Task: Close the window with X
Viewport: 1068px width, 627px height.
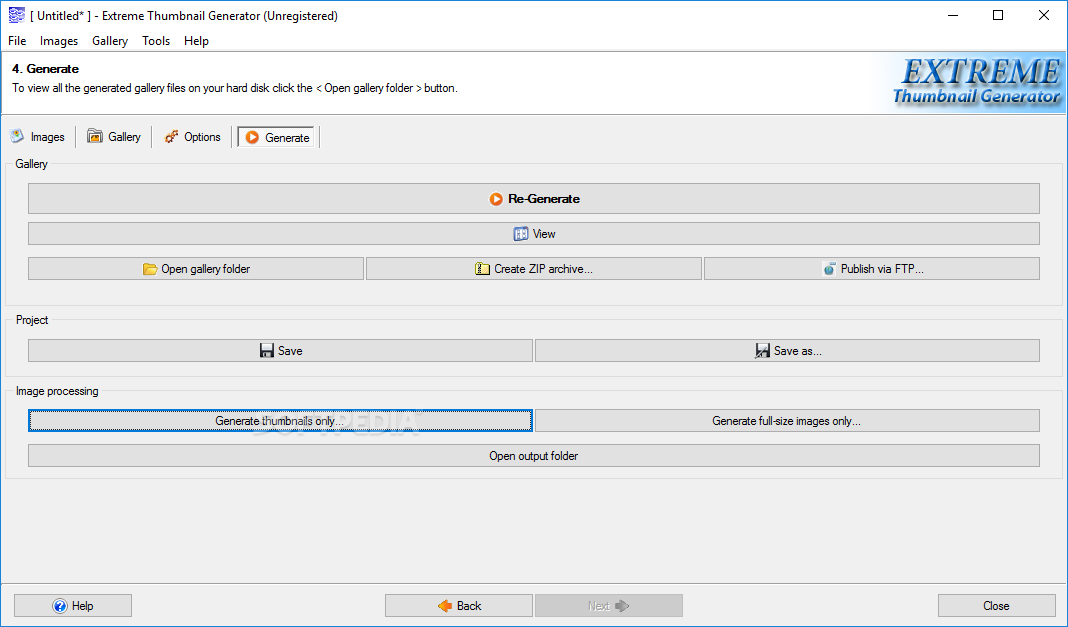Action: point(1043,15)
